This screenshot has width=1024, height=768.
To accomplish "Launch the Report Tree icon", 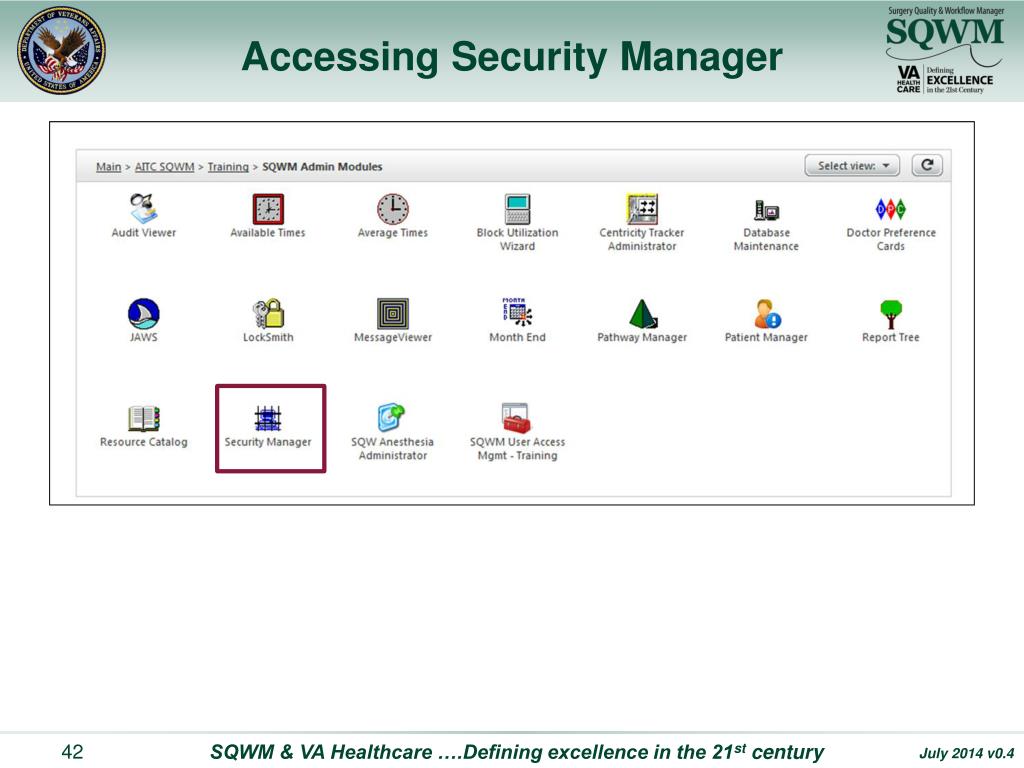I will (891, 314).
